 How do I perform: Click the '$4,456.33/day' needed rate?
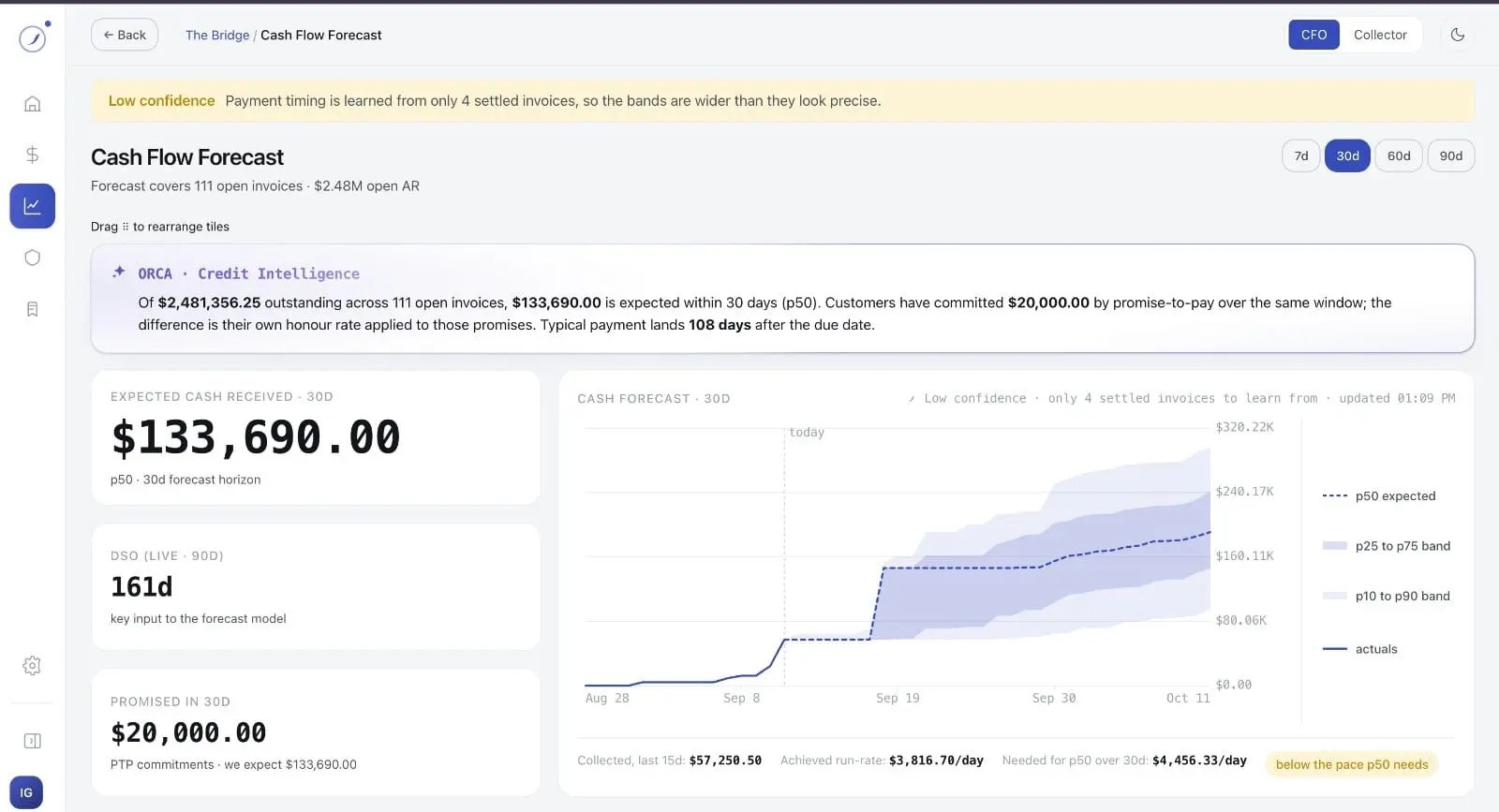click(1199, 760)
